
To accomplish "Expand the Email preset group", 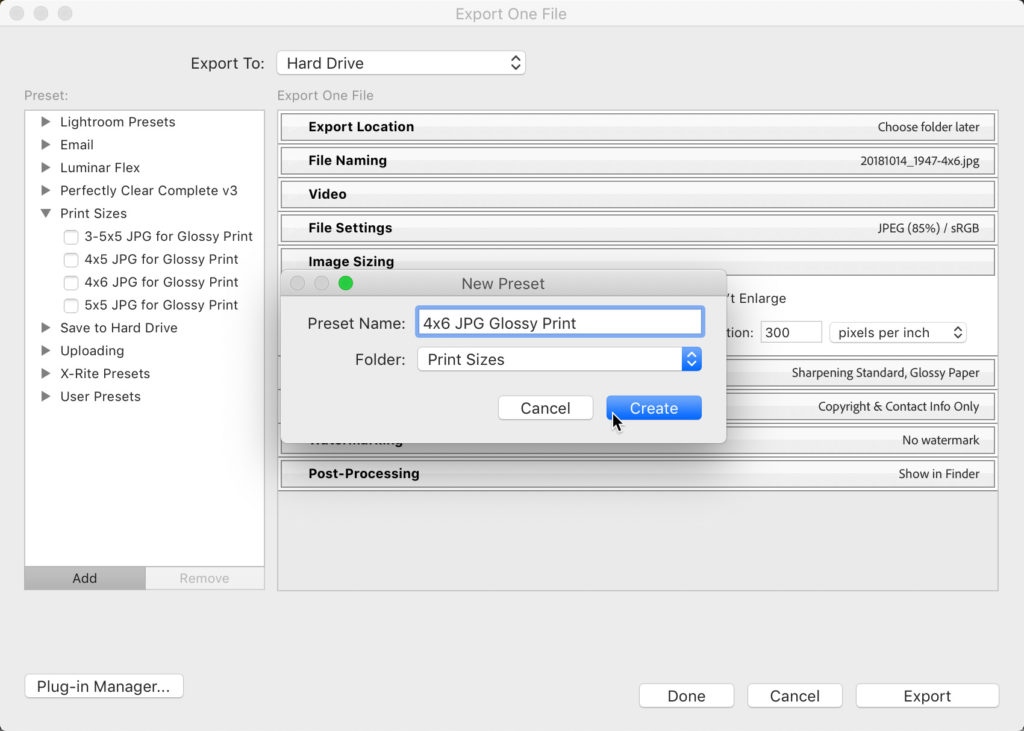I will pyautogui.click(x=46, y=145).
